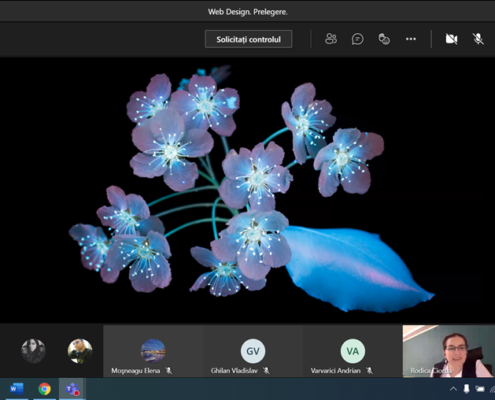Viewport: 495px width, 400px height.
Task: Select the sunglasses man participant avatar
Action: 80,351
